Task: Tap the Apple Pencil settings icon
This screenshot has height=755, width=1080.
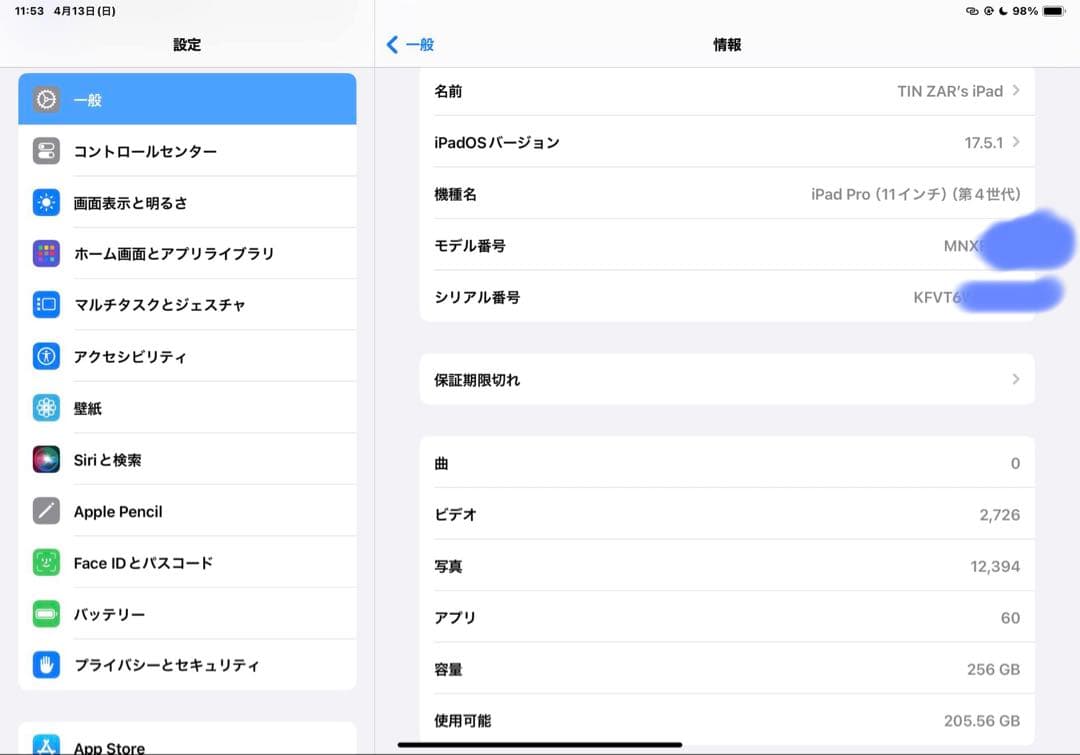Action: [x=45, y=511]
